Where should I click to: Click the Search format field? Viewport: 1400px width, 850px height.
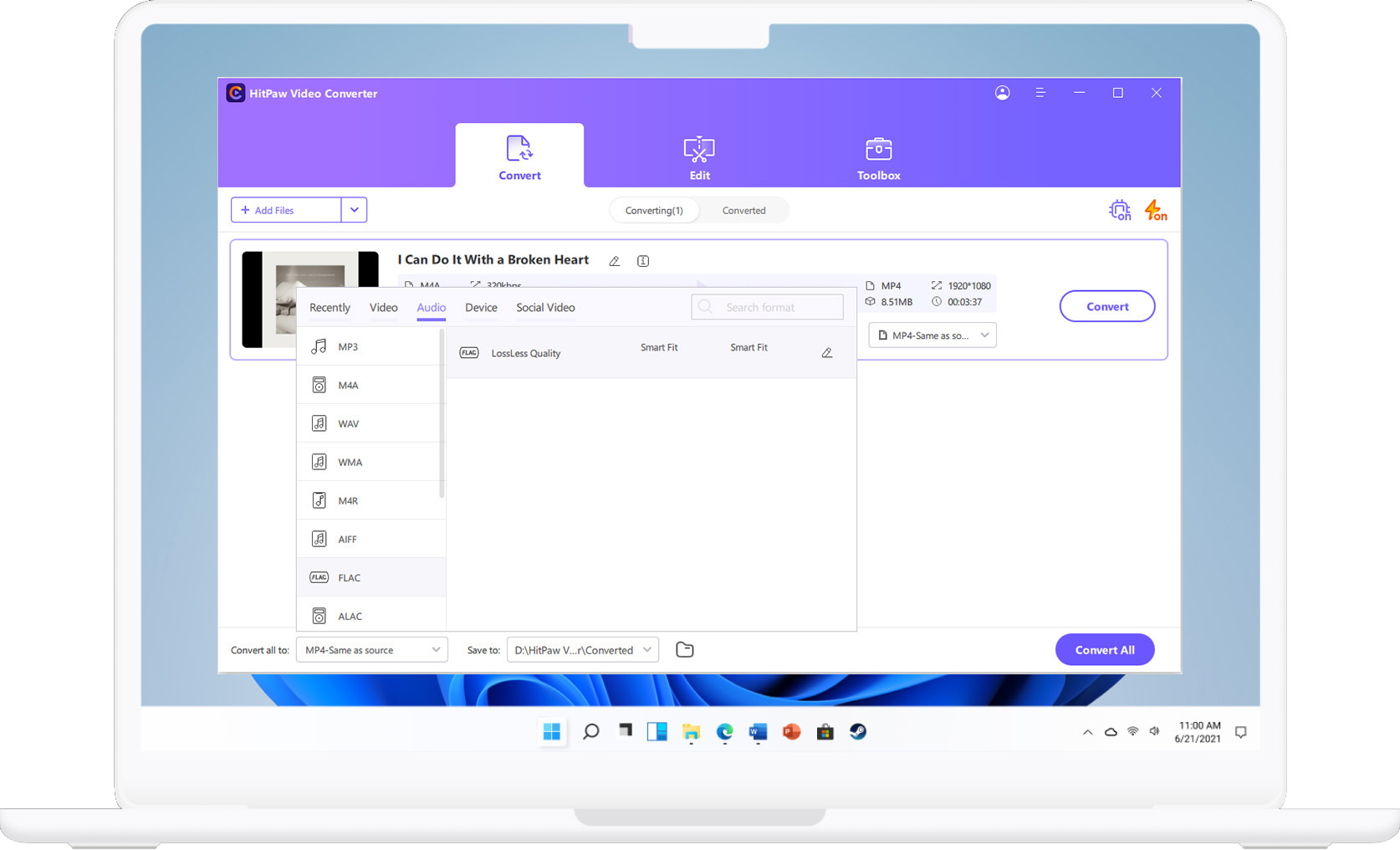[x=768, y=307]
